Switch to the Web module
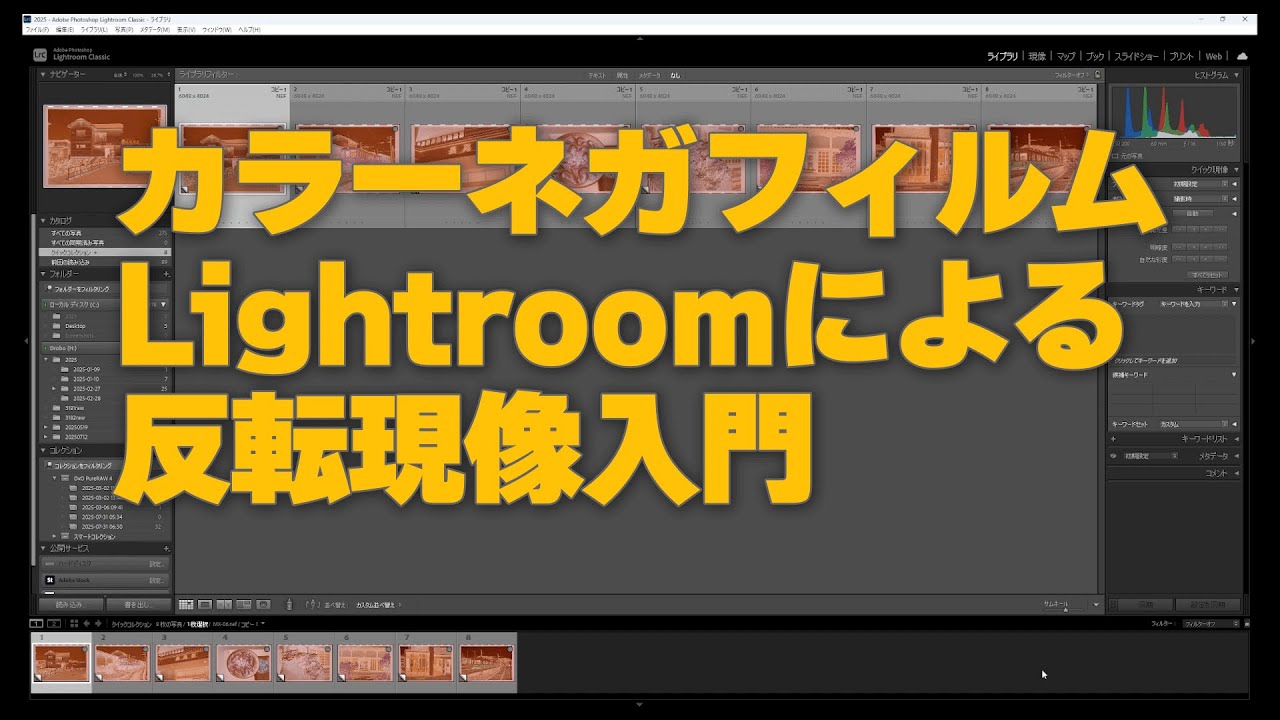 [x=1214, y=57]
